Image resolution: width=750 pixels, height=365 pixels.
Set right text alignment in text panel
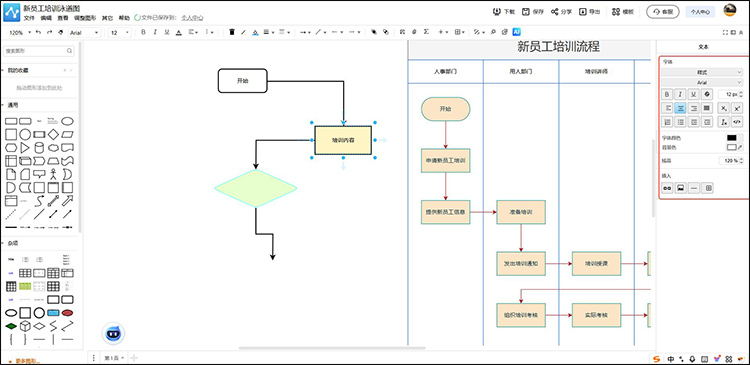tap(694, 108)
